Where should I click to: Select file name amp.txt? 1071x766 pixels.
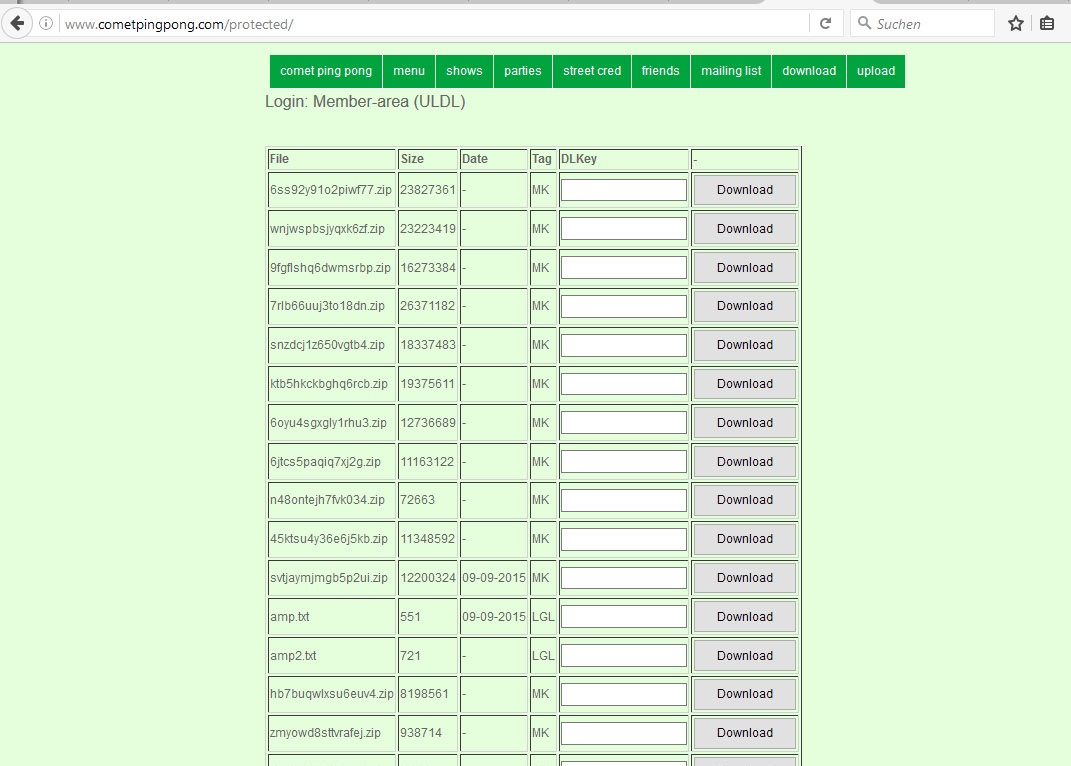[290, 617]
